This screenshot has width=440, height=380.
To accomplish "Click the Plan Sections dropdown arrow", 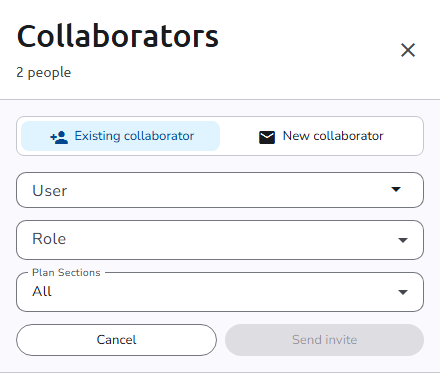I will (403, 292).
